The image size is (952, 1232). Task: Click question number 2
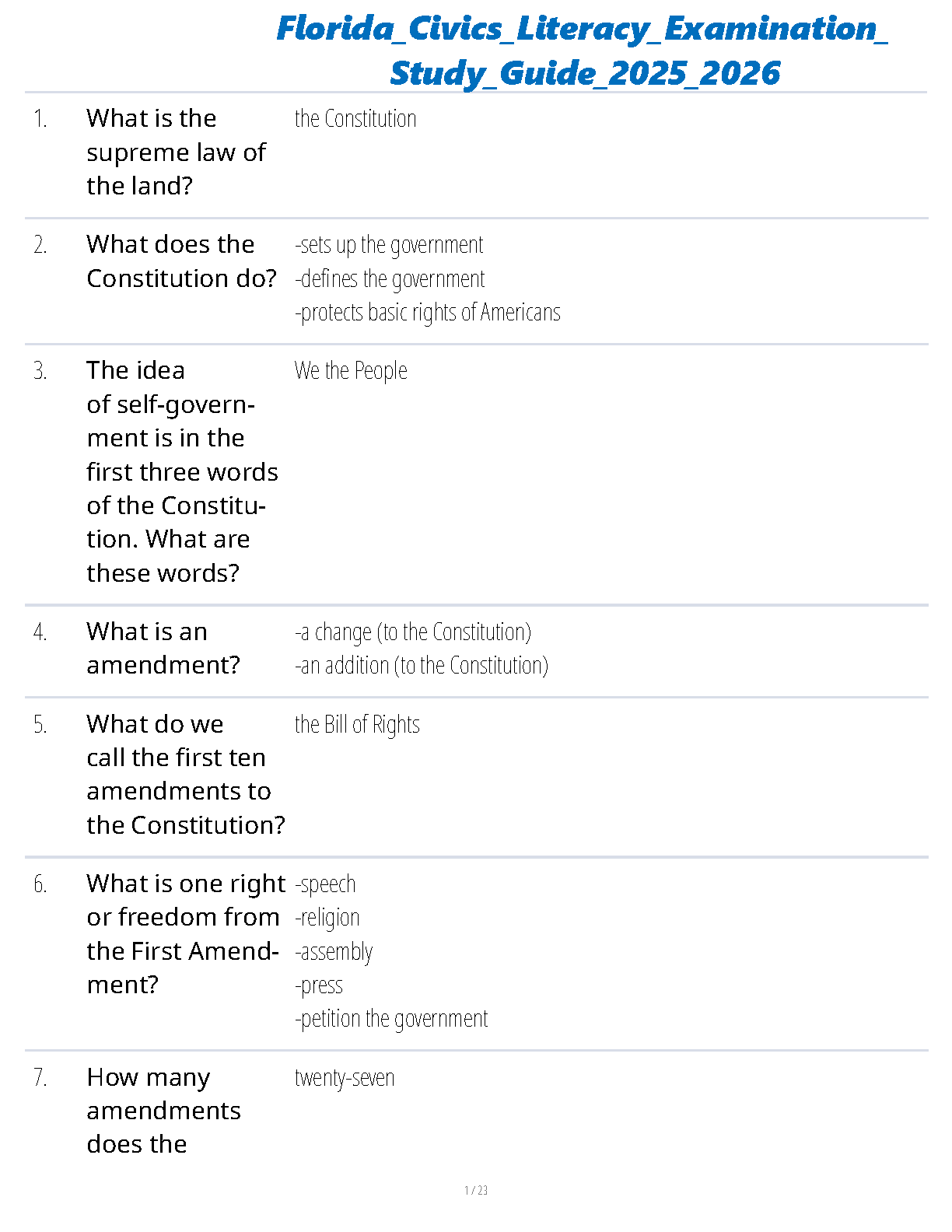point(40,245)
